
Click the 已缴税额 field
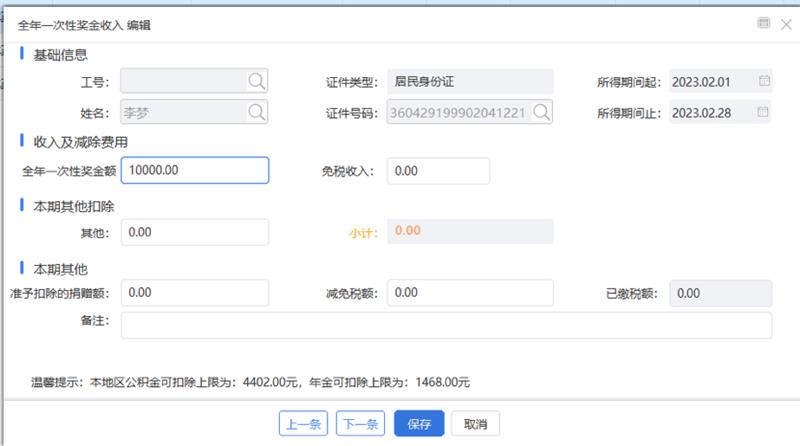coord(720,293)
